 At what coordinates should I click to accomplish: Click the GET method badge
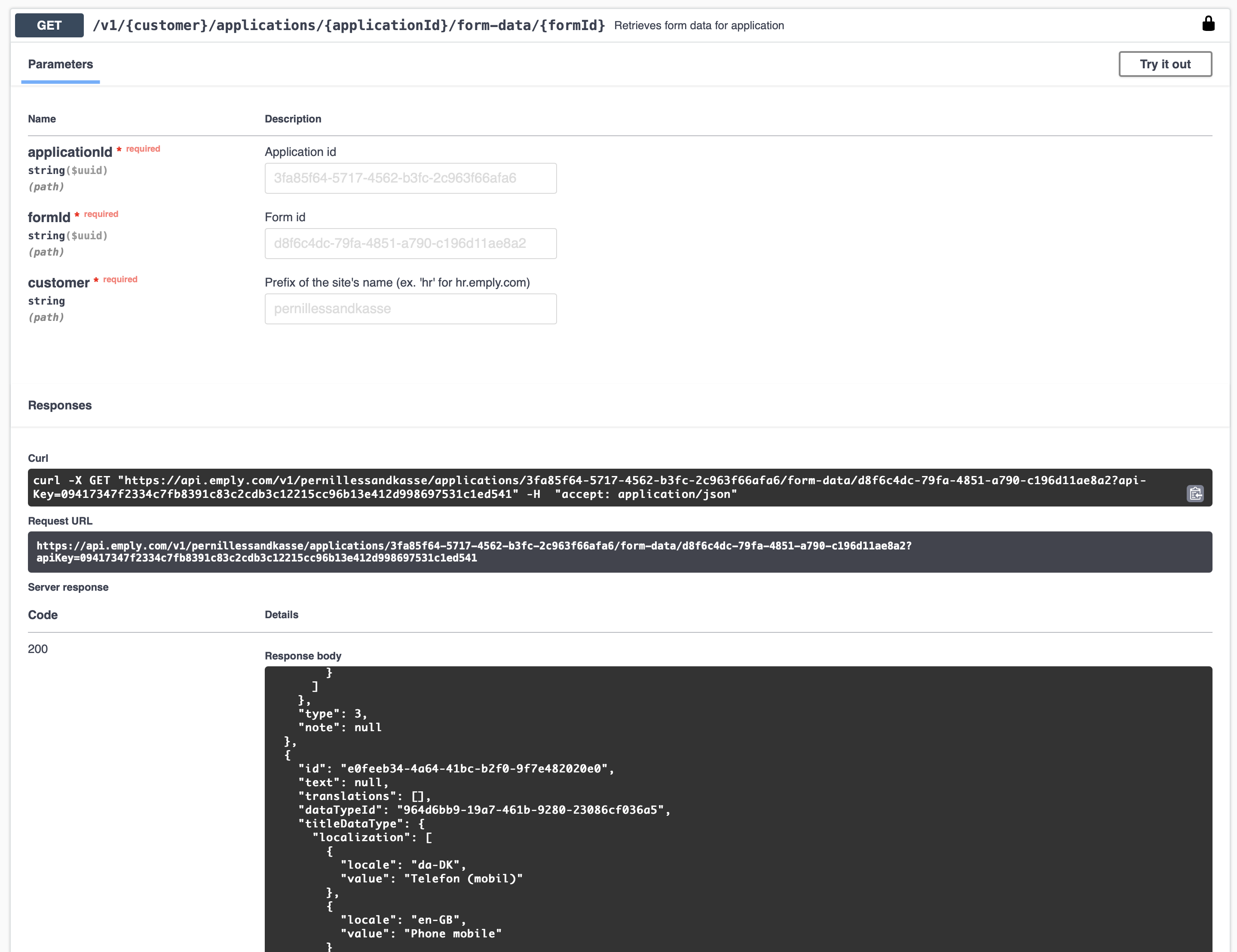(49, 25)
